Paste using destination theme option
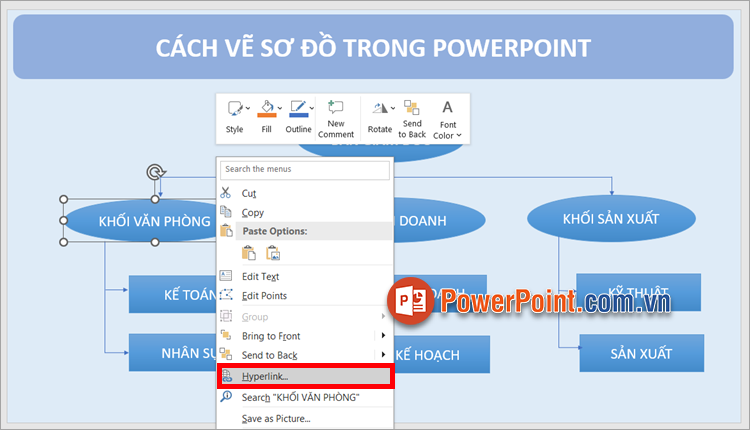 point(249,253)
